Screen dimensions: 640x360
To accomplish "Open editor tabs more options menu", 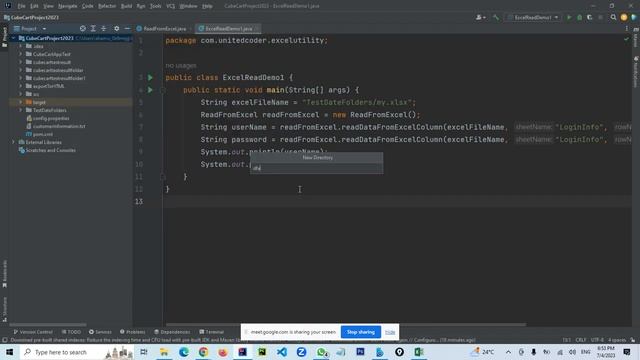I will (x=627, y=29).
